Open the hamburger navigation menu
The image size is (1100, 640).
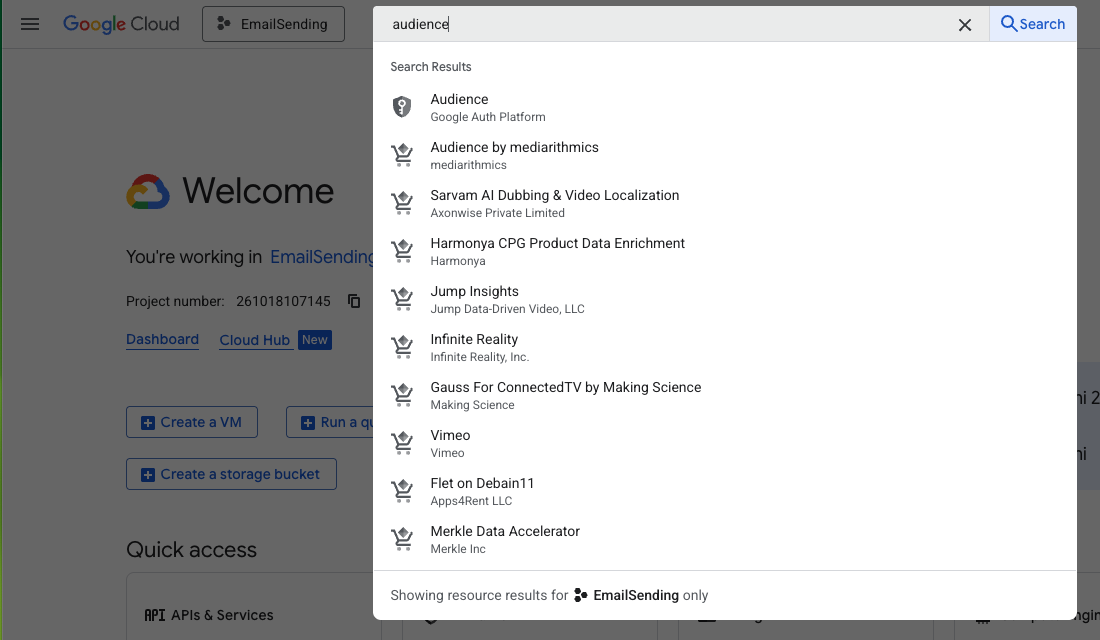30,24
